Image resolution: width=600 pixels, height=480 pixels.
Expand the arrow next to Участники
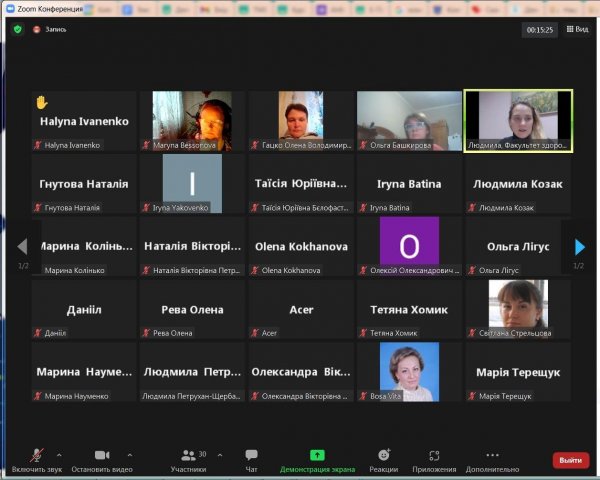click(220, 454)
